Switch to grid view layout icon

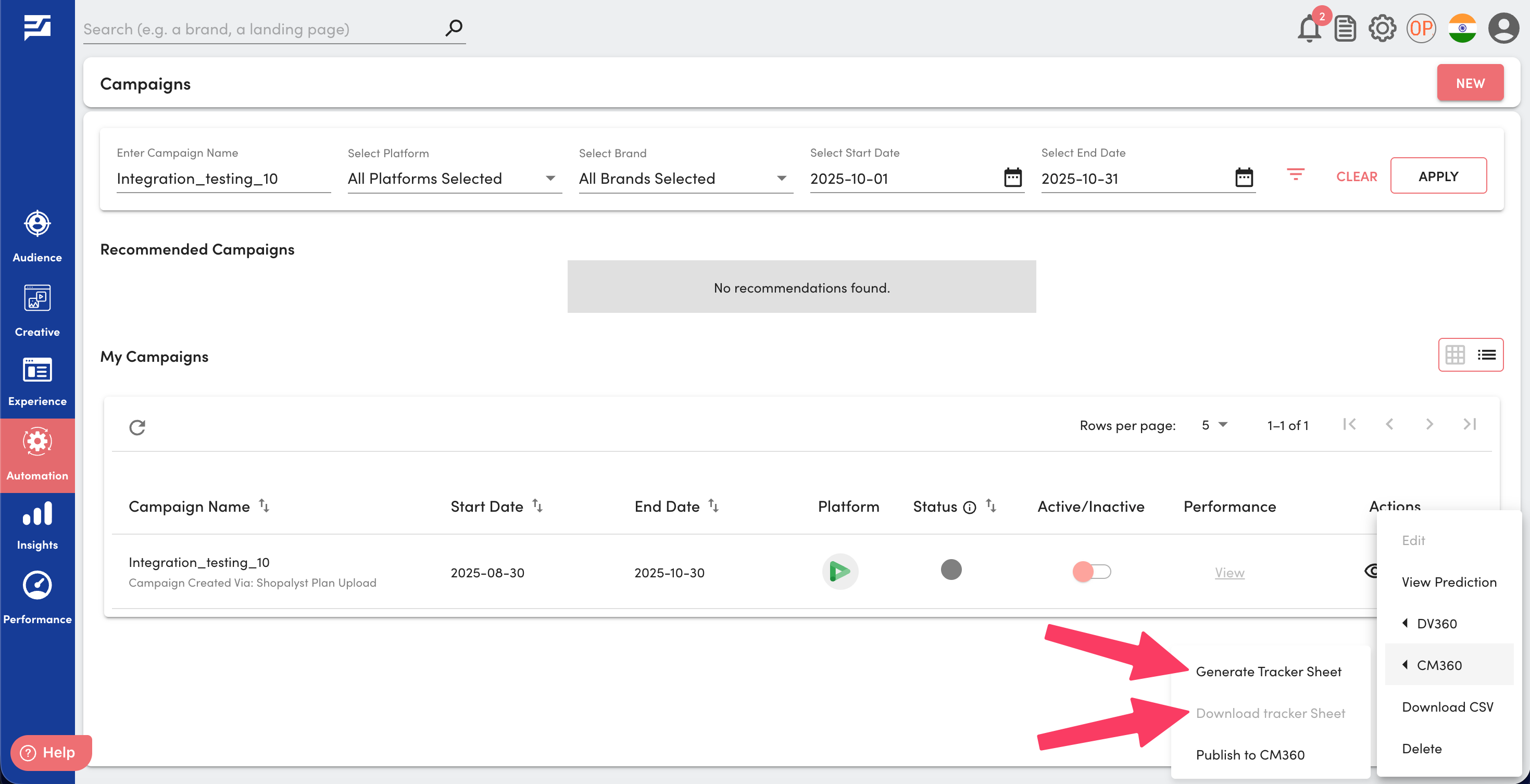[x=1454, y=355]
